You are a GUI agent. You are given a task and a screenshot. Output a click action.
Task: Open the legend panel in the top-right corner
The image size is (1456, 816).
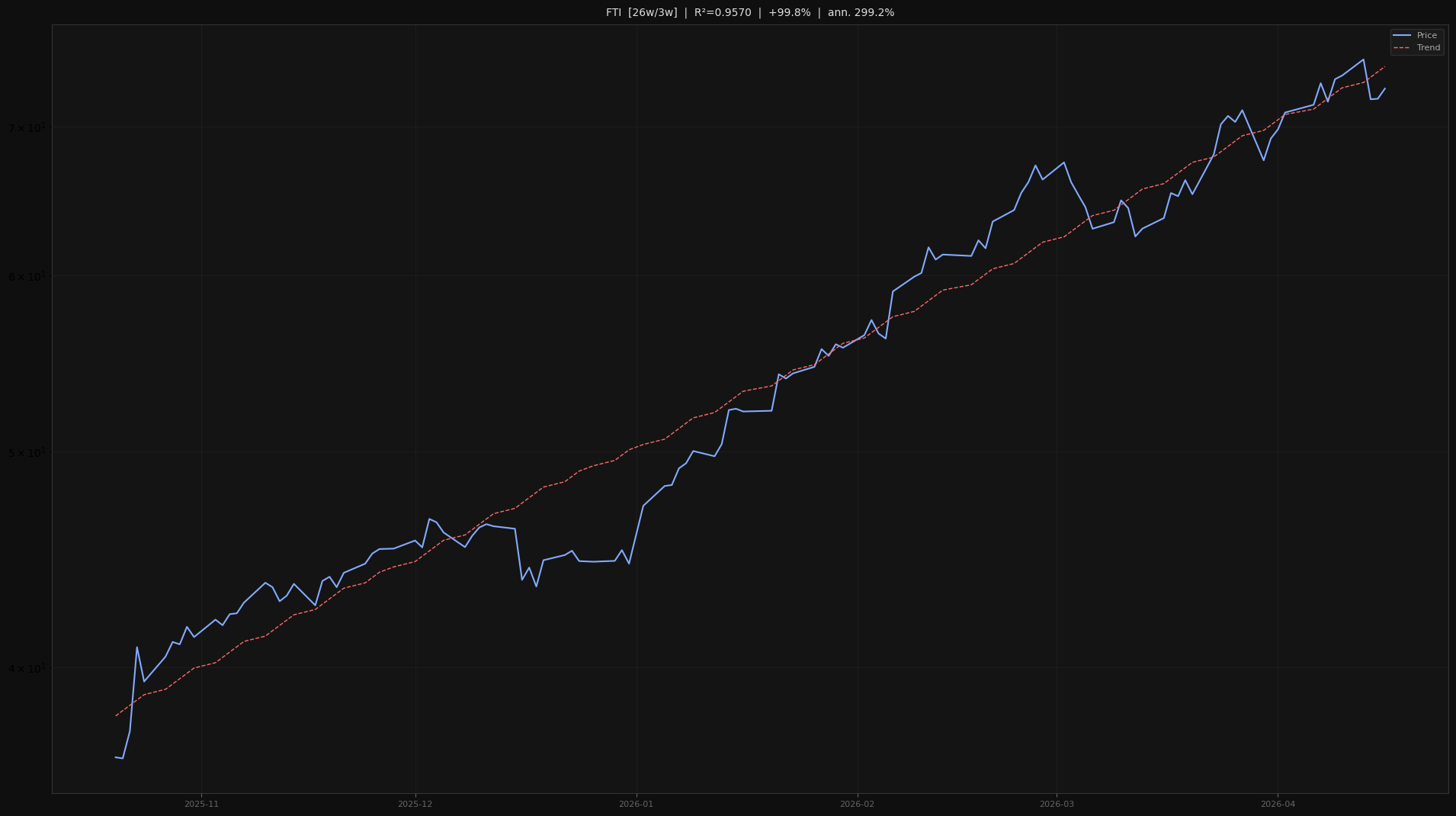coord(1416,41)
